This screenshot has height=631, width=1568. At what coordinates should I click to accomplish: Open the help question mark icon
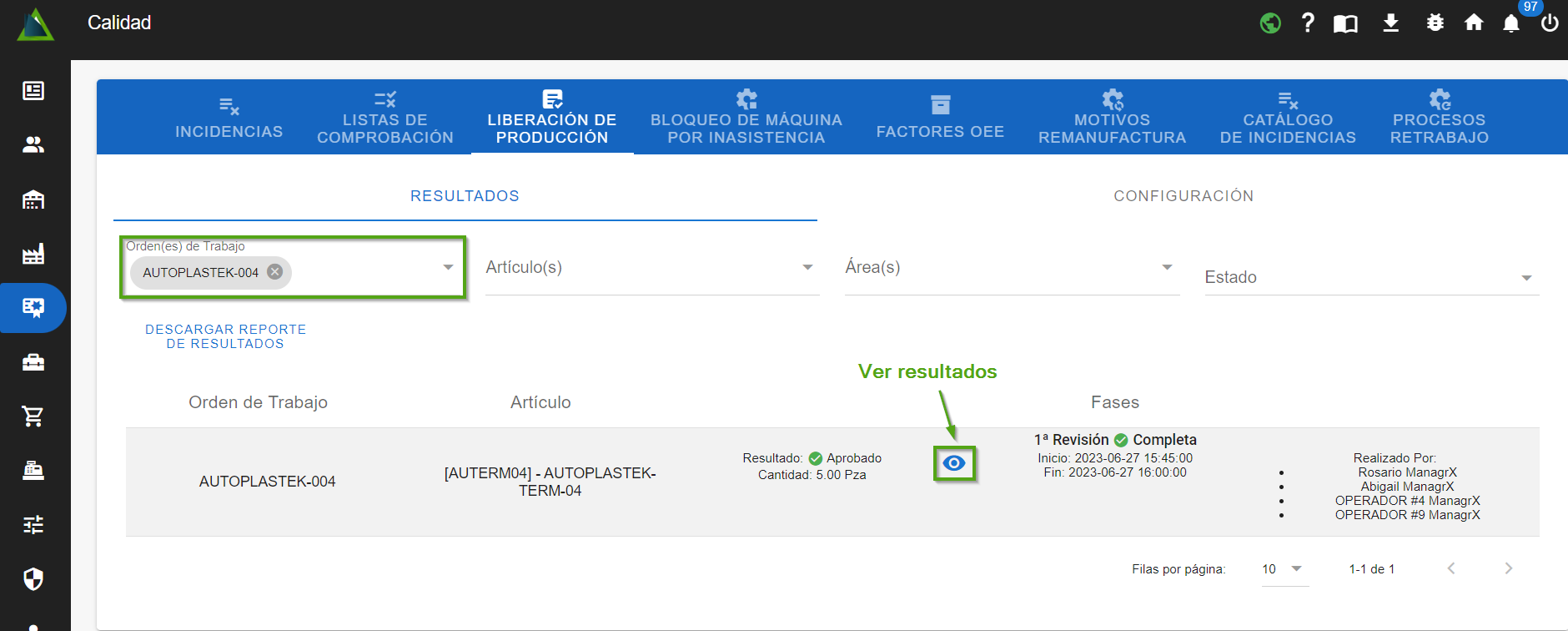pyautogui.click(x=1308, y=23)
